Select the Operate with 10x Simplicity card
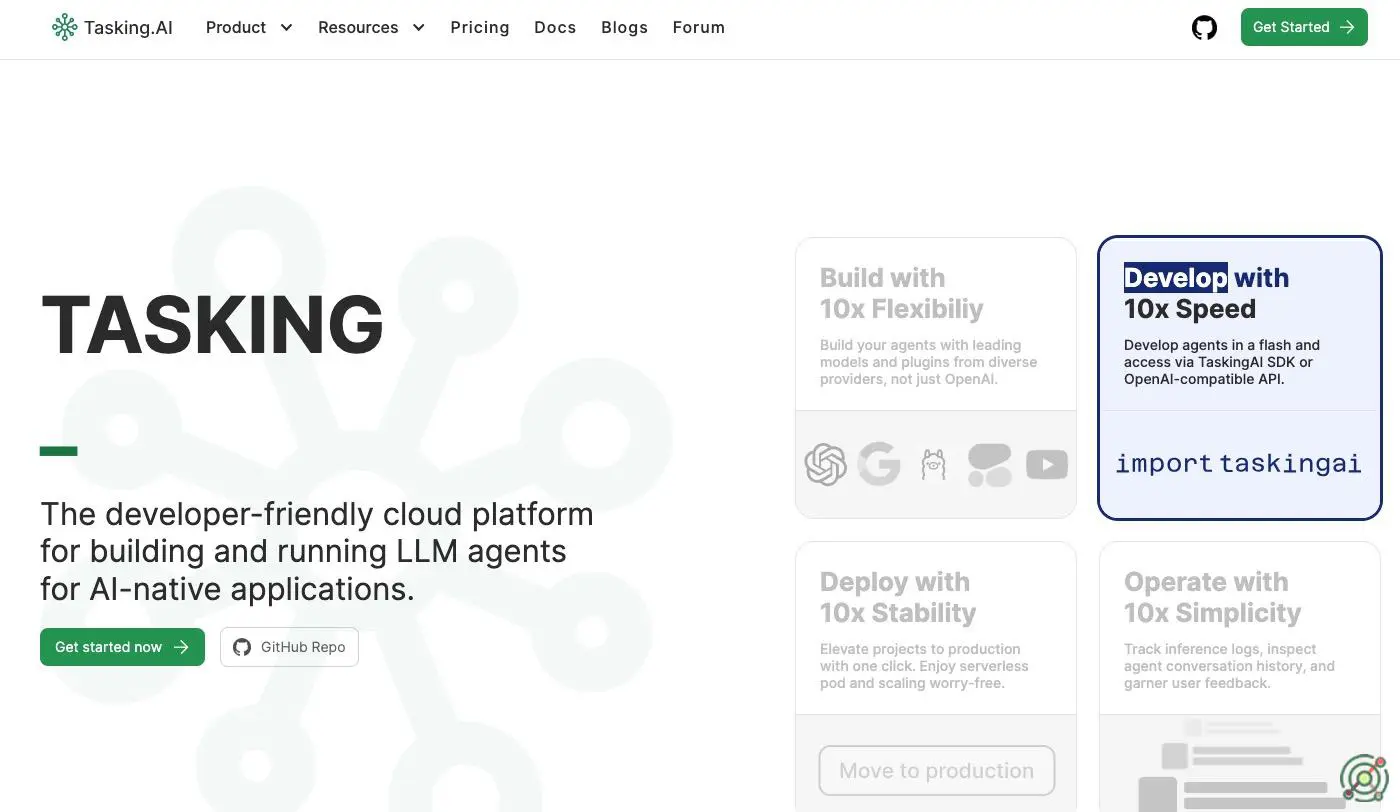Screen dimensions: 1400x812 tap(1240, 676)
